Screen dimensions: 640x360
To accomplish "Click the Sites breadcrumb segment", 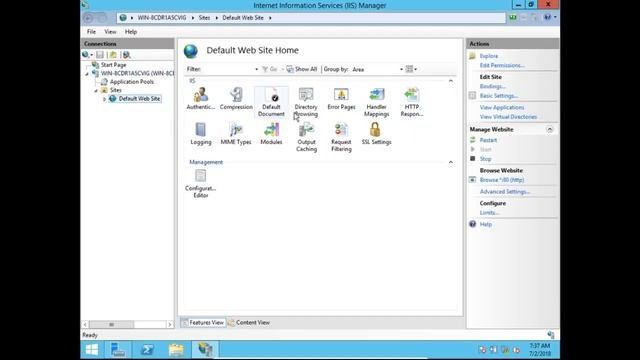I will click(204, 18).
